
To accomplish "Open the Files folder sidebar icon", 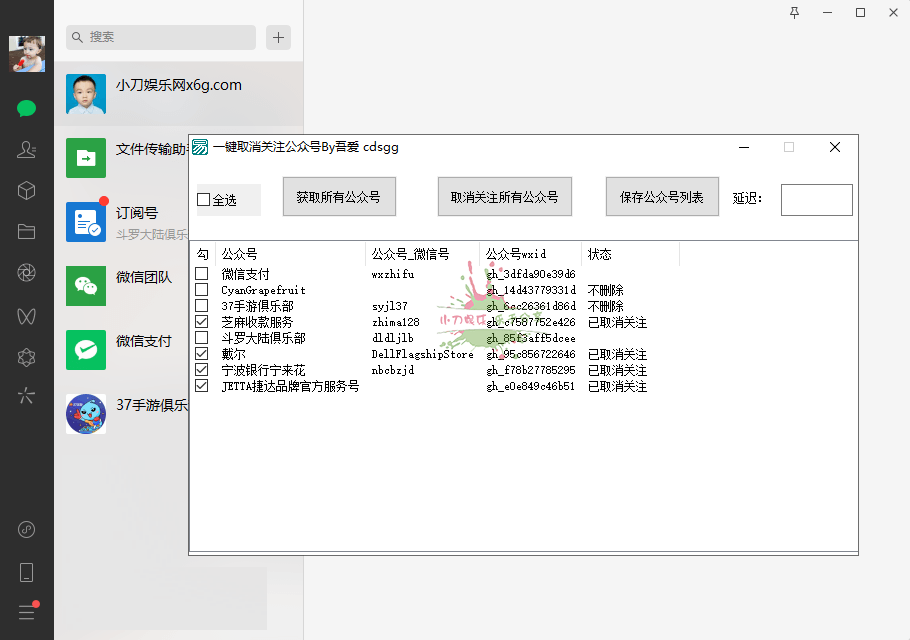I will pos(27,232).
